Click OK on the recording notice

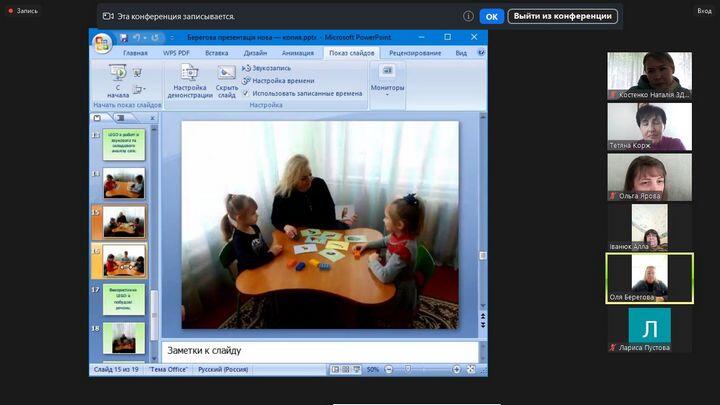click(x=491, y=17)
